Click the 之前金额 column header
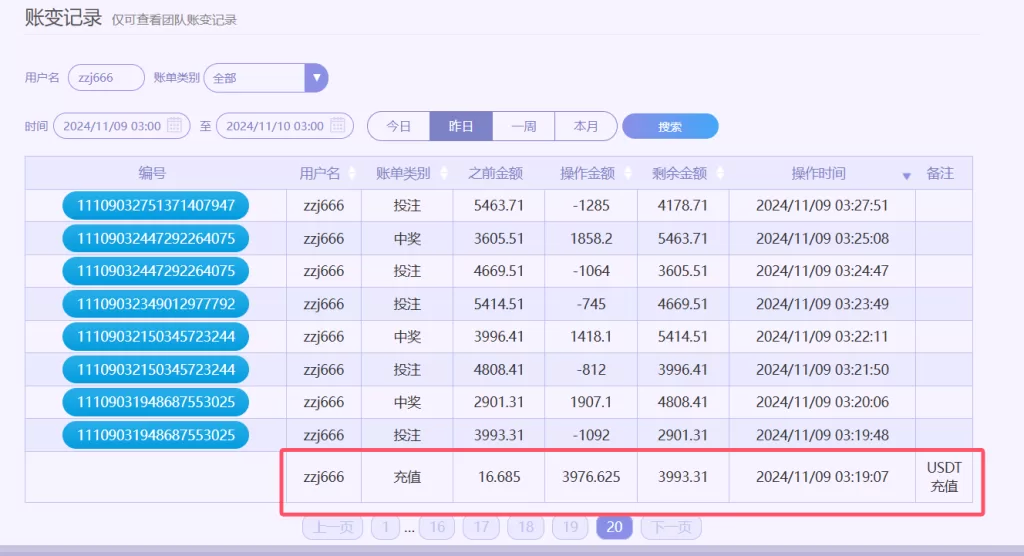The image size is (1024, 556). (x=496, y=173)
